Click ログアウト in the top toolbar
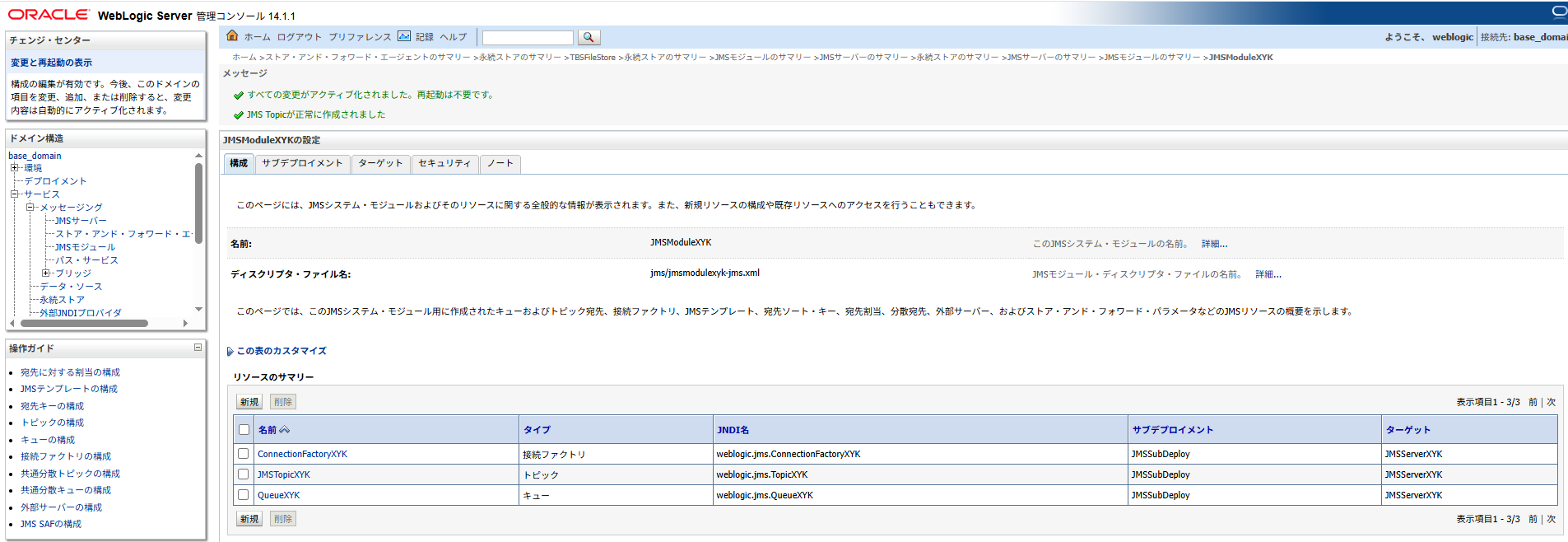Viewport: 1568px width, 542px height. [300, 37]
